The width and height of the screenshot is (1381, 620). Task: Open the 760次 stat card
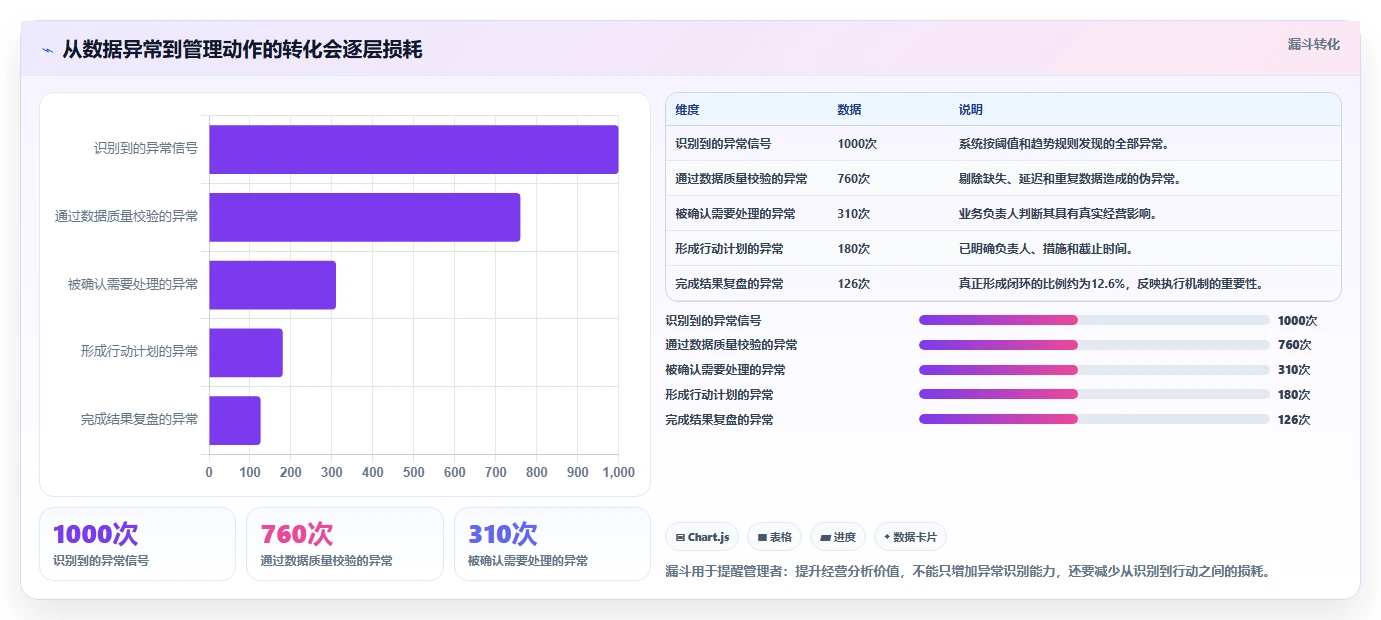pos(344,544)
